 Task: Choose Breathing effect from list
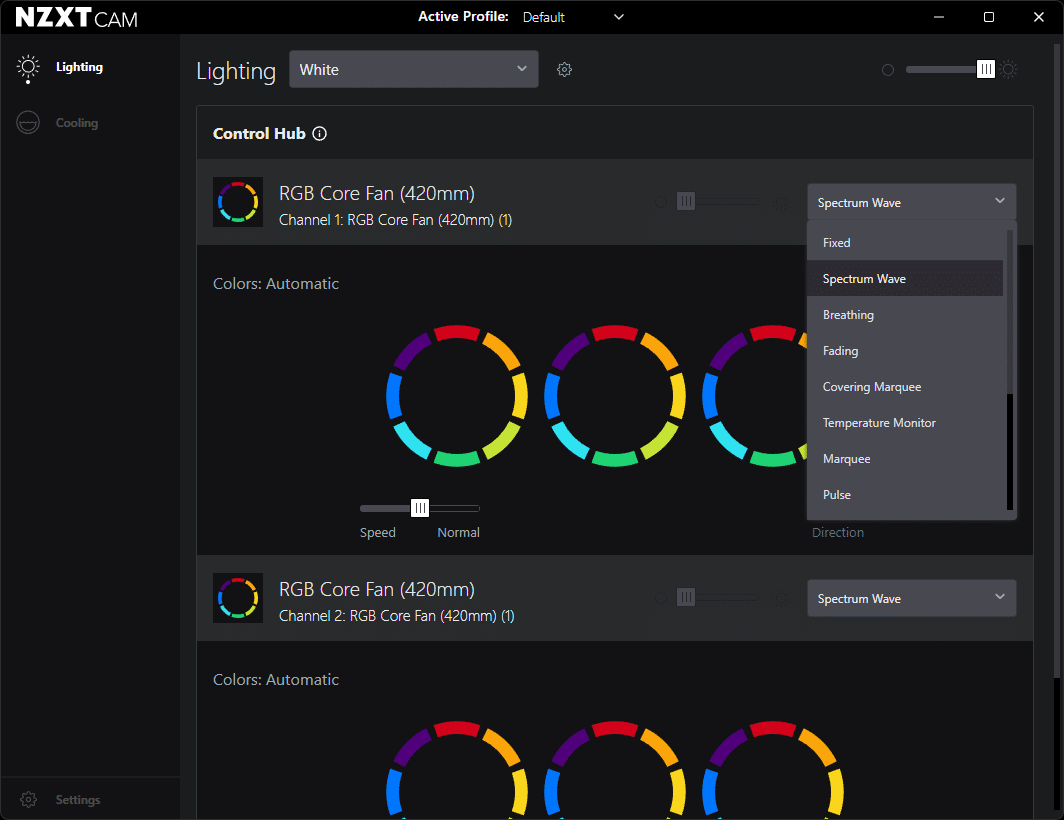point(848,315)
